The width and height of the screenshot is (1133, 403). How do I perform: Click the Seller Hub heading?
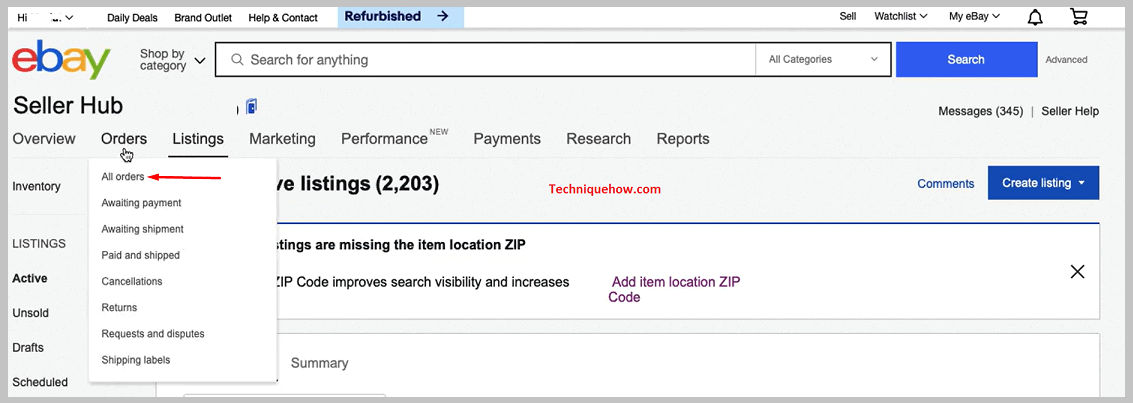click(x=68, y=106)
